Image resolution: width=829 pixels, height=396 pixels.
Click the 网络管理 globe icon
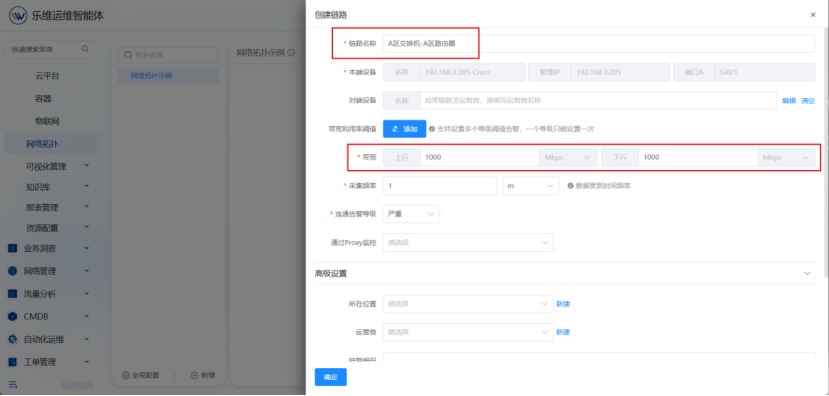click(x=13, y=271)
